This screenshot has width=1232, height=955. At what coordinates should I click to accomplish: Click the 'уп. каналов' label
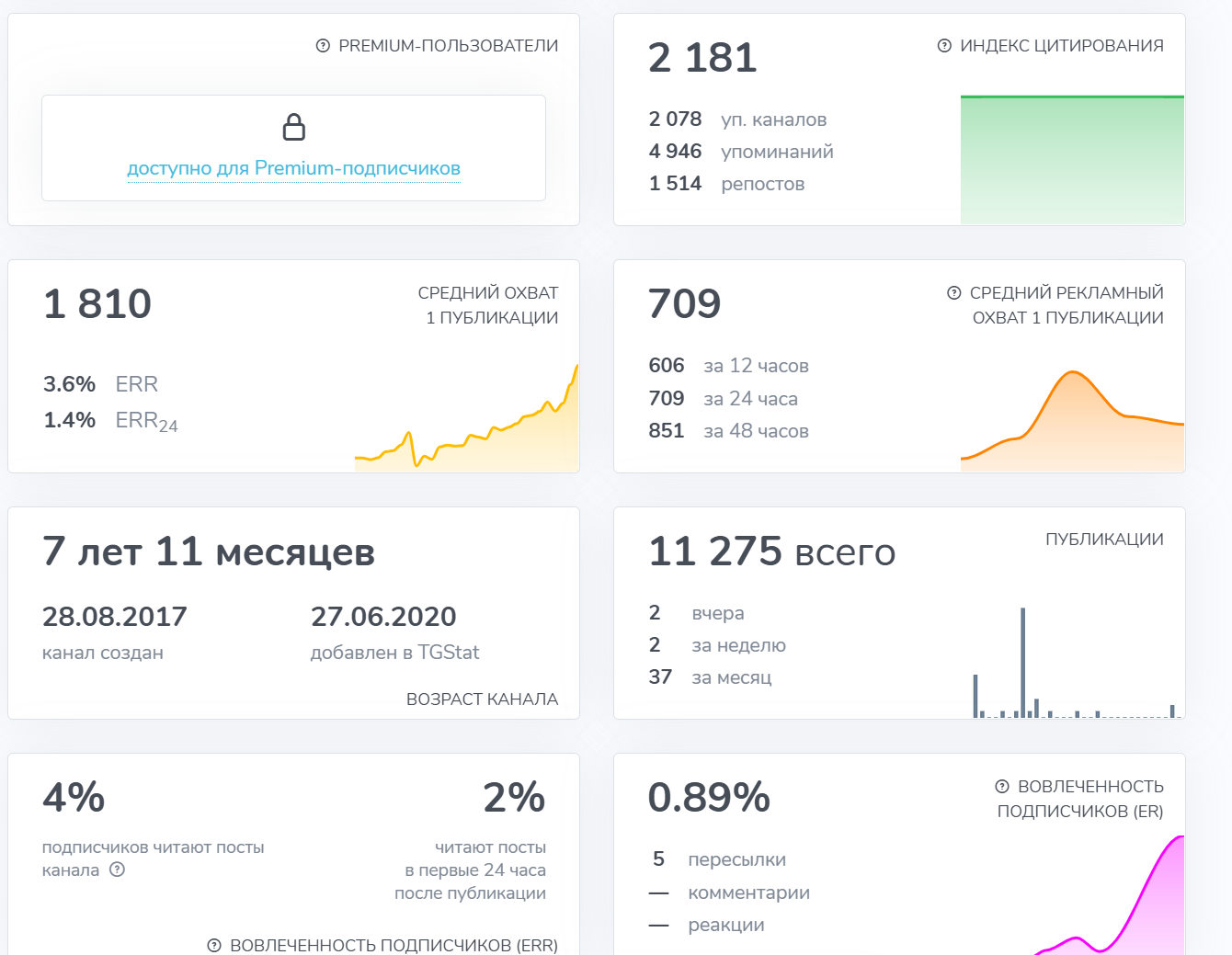tap(774, 119)
